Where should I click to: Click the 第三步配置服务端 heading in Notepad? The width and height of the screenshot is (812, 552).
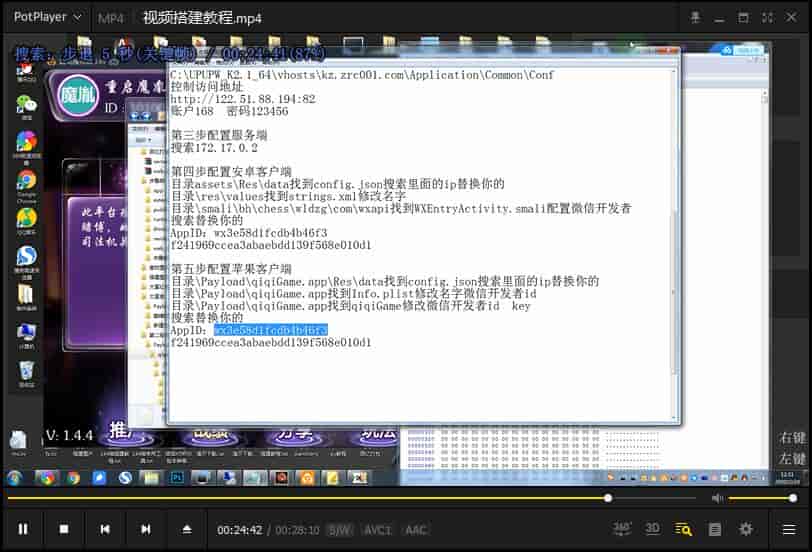219,136
